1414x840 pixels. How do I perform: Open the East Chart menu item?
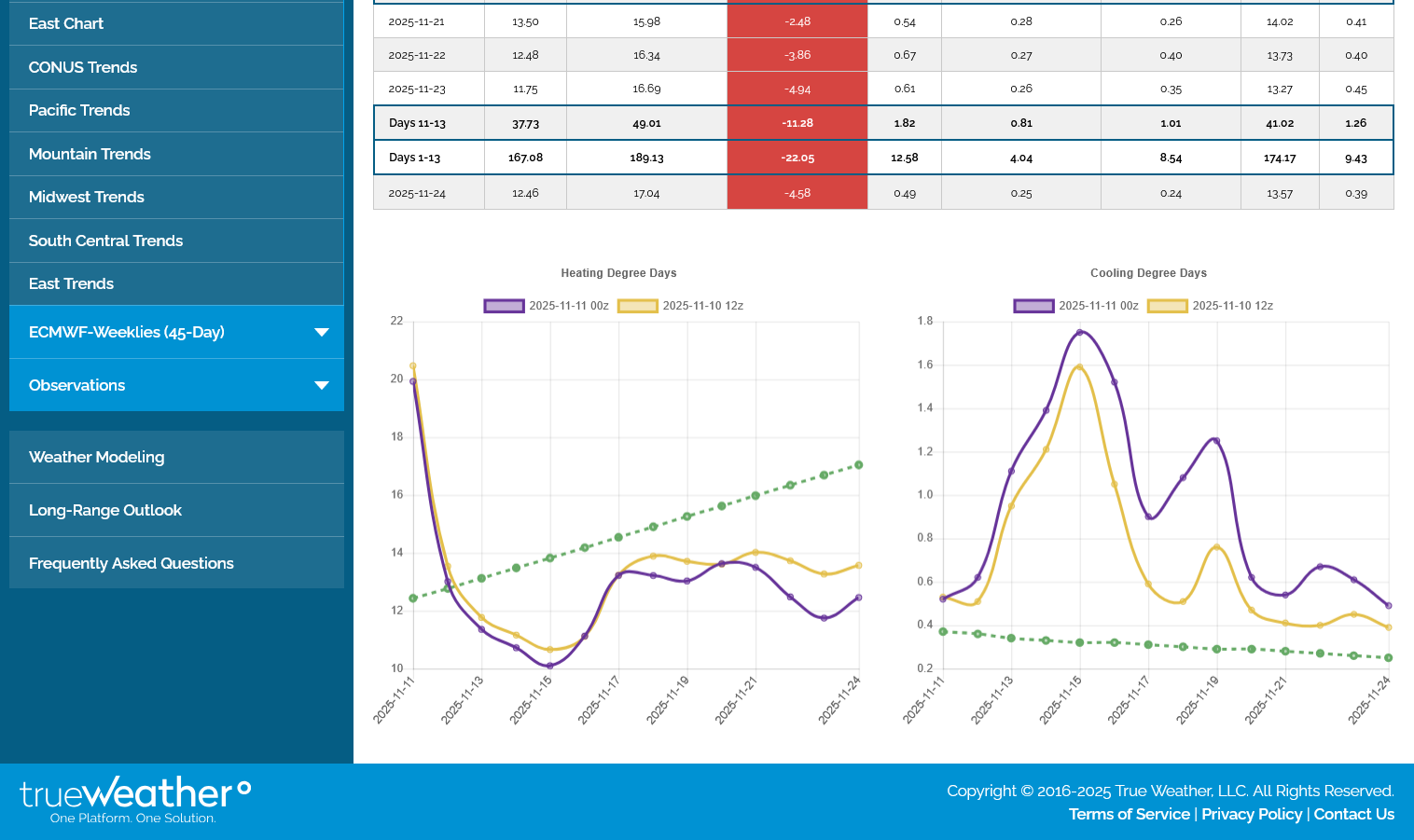pos(66,23)
